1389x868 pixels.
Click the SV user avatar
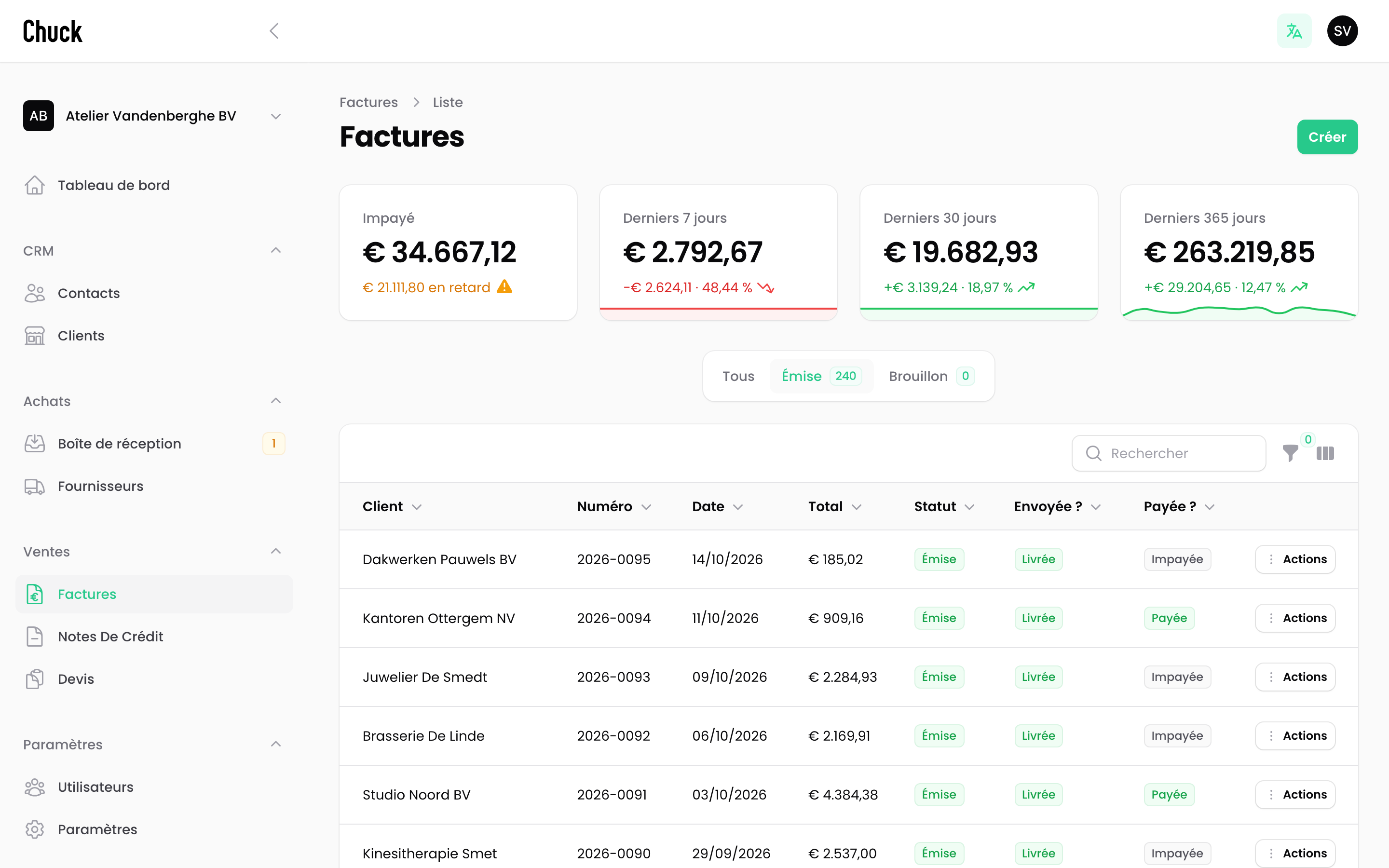click(1342, 31)
